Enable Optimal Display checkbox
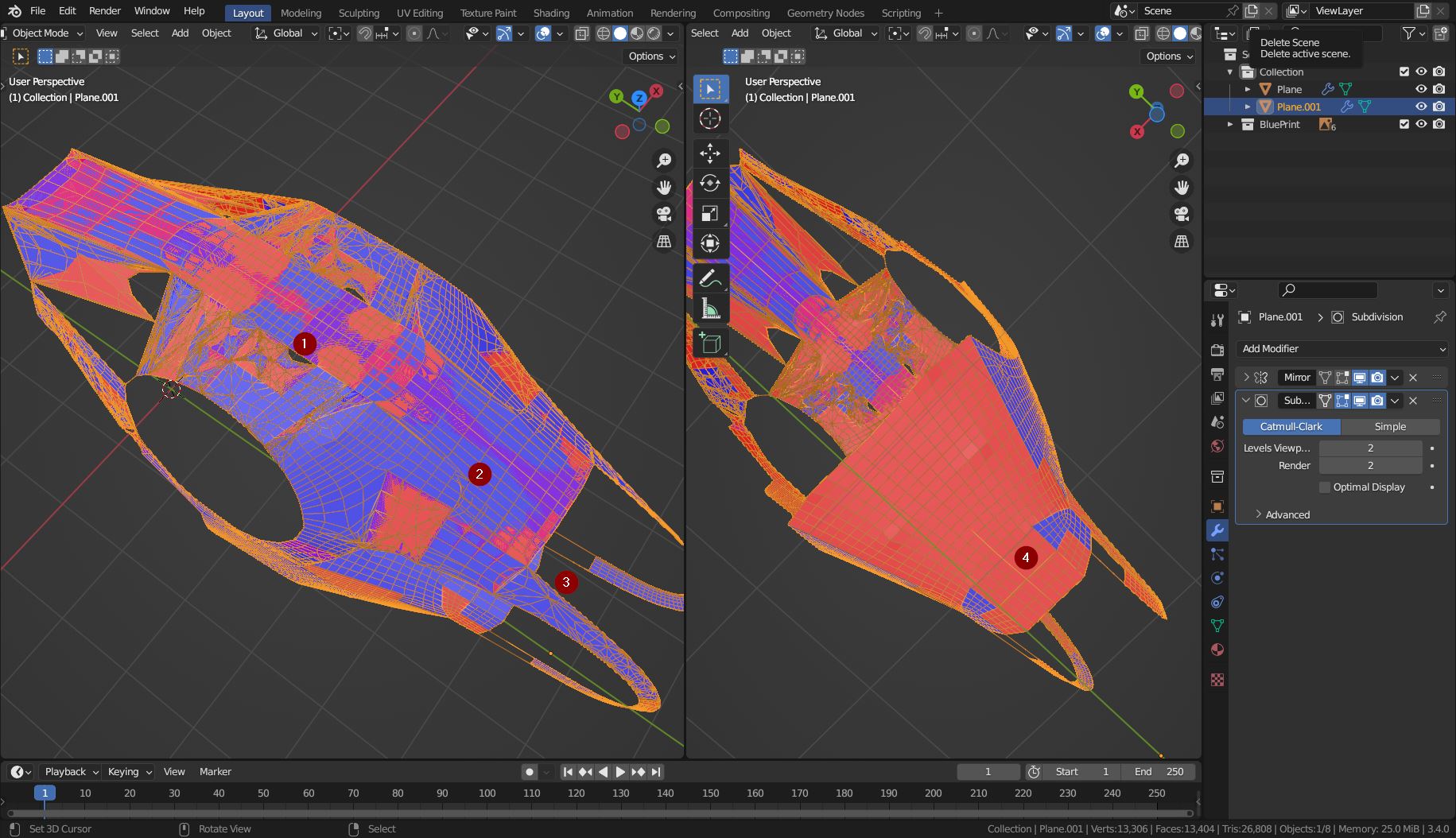This screenshot has height=838, width=1456. pos(1325,487)
